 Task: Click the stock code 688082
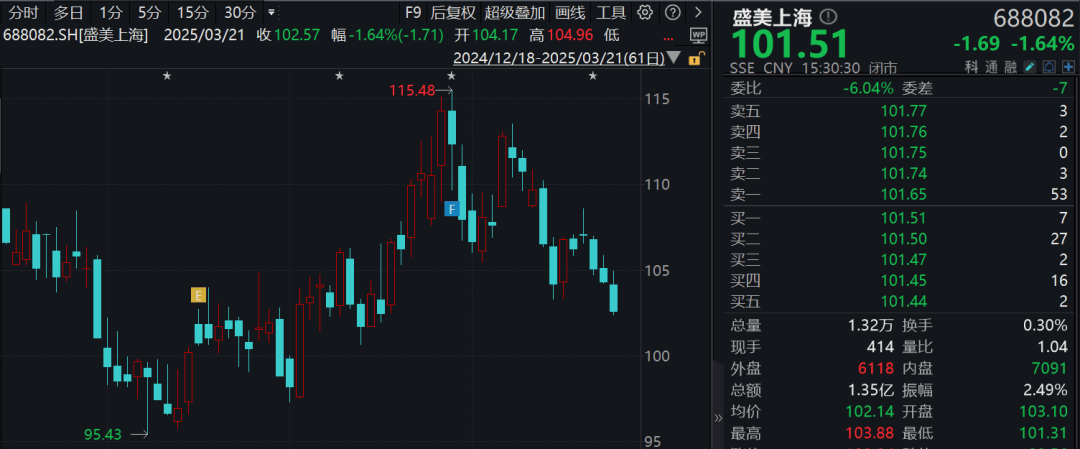point(1034,17)
